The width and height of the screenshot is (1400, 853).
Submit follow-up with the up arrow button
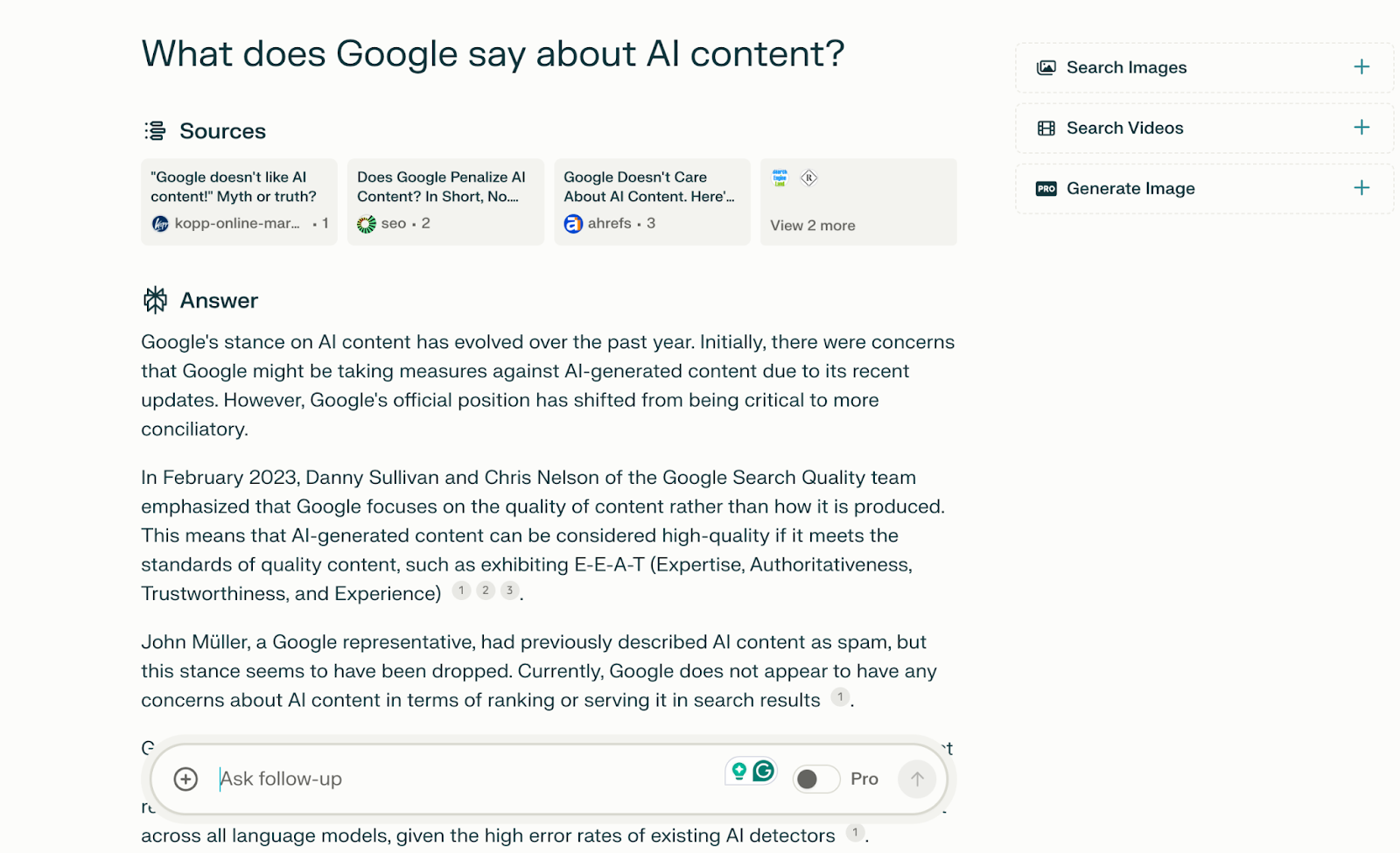pos(917,779)
